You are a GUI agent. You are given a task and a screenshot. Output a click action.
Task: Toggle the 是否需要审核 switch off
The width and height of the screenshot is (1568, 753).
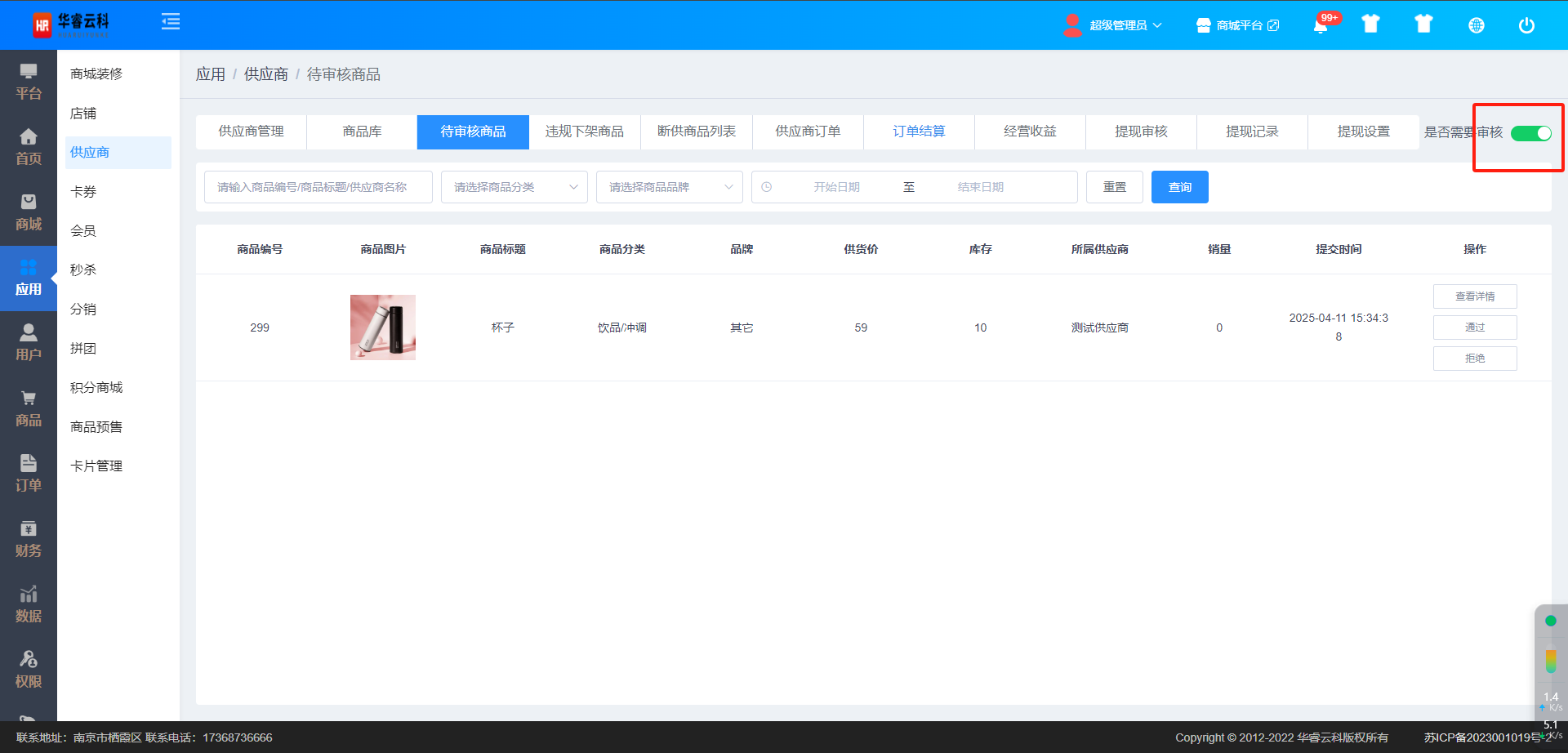tap(1530, 133)
